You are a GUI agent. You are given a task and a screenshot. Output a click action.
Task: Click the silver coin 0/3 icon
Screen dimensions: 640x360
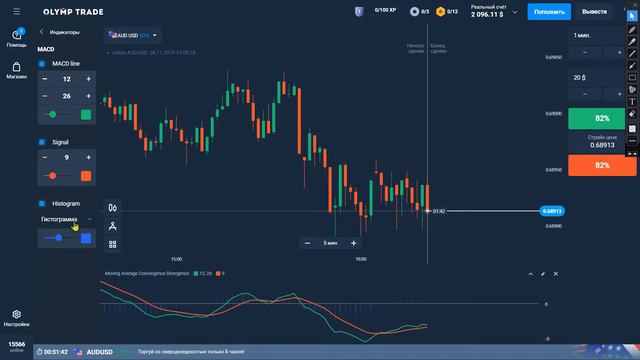(414, 11)
